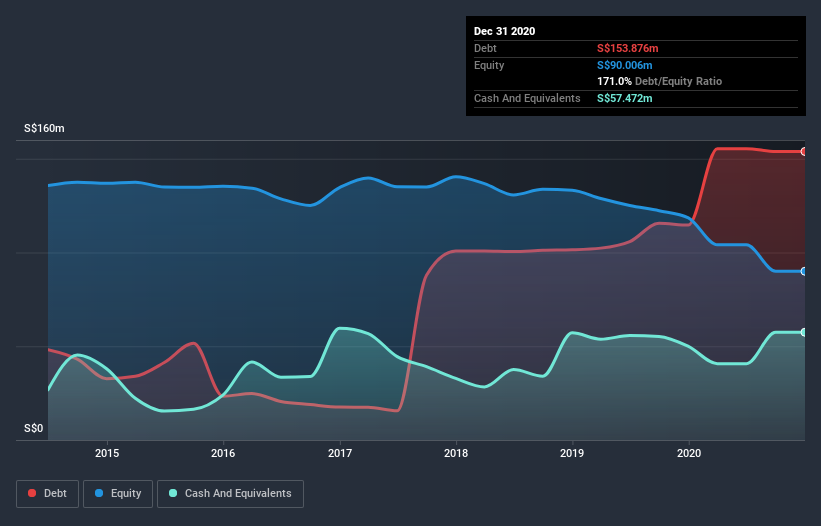Click the Equity label in the tooltip

489,65
